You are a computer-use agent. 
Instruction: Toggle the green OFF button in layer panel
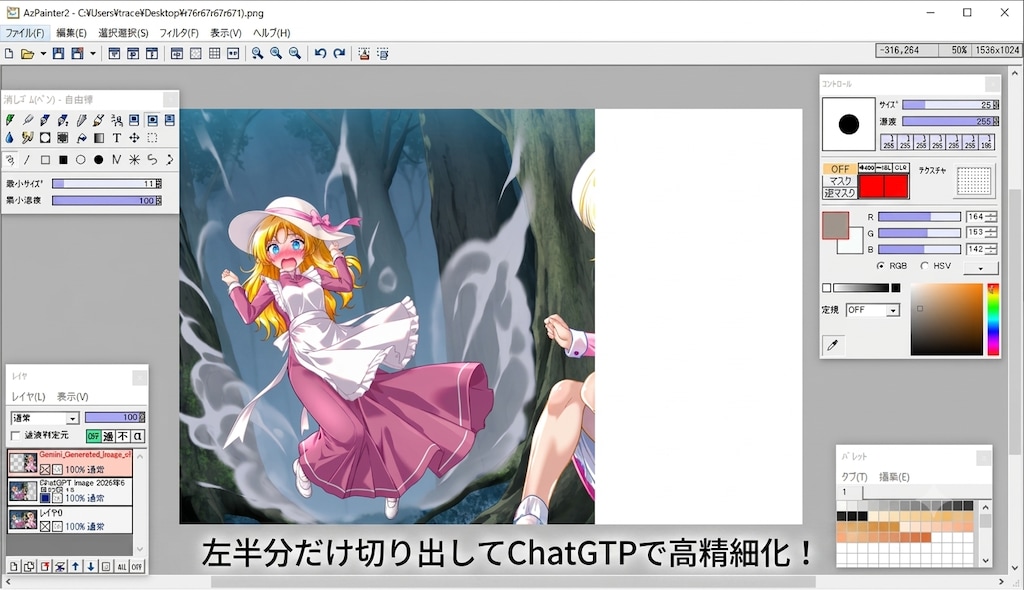coord(93,436)
